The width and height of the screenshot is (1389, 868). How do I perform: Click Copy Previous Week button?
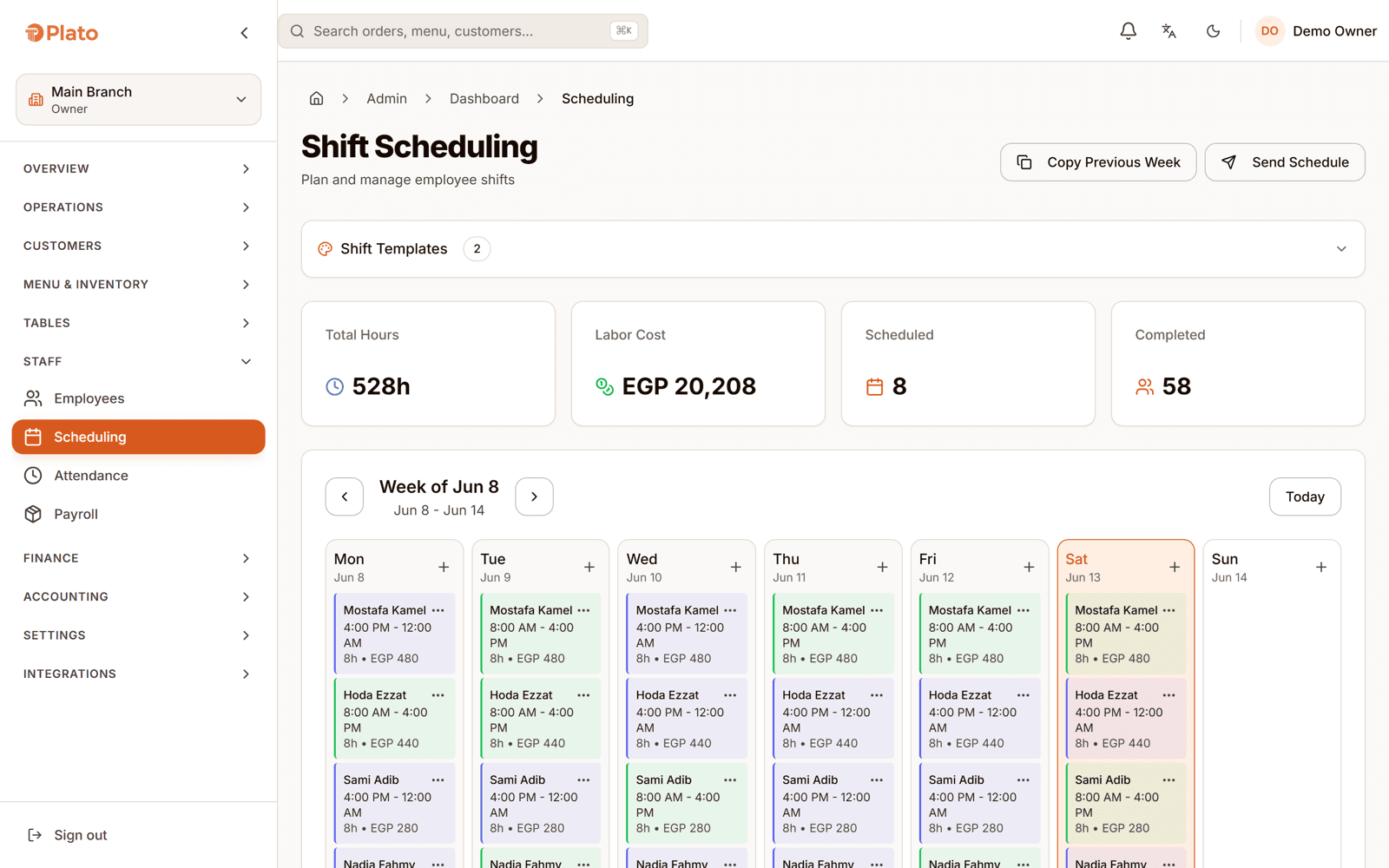1098,162
